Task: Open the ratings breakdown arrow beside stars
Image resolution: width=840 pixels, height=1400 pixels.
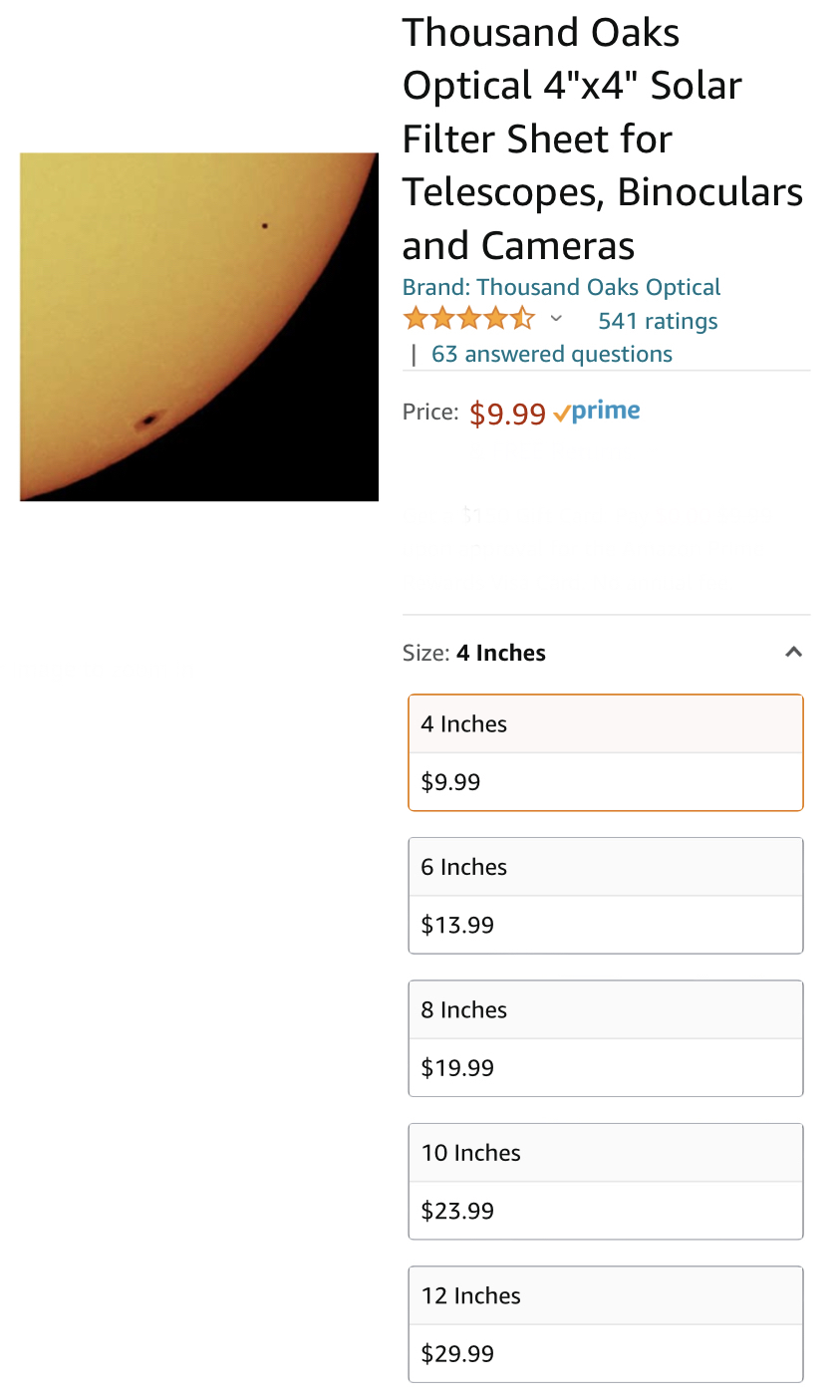Action: [x=556, y=319]
